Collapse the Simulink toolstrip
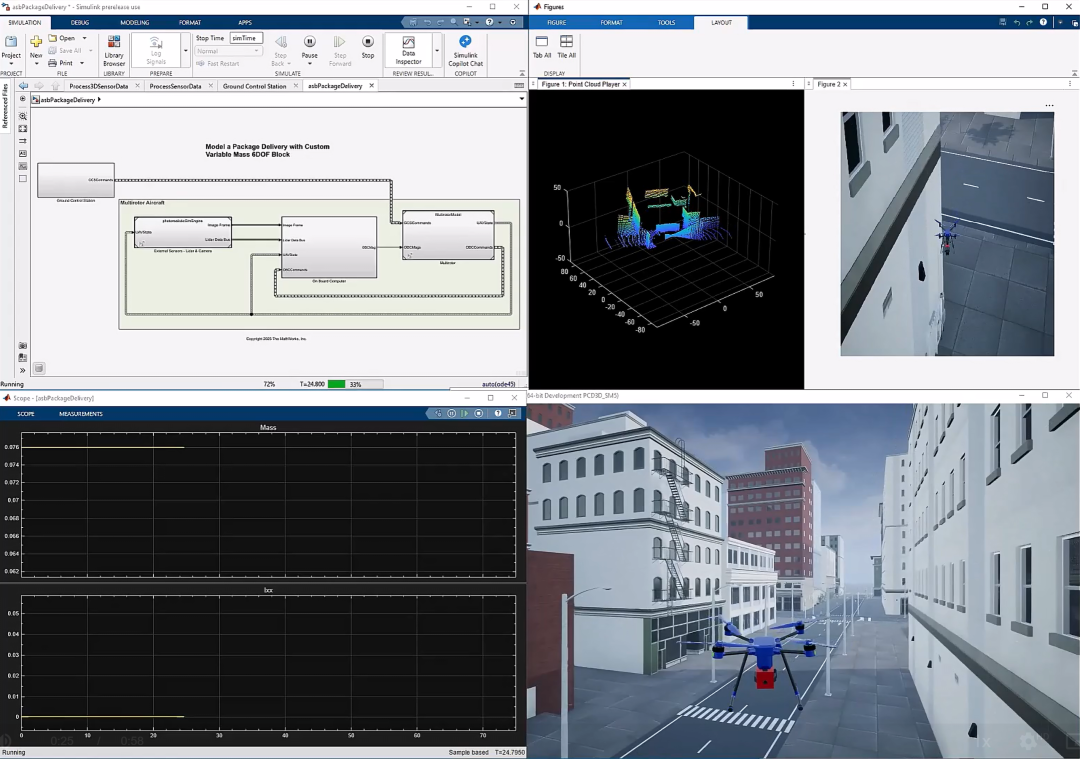This screenshot has height=759, width=1080. tap(521, 72)
